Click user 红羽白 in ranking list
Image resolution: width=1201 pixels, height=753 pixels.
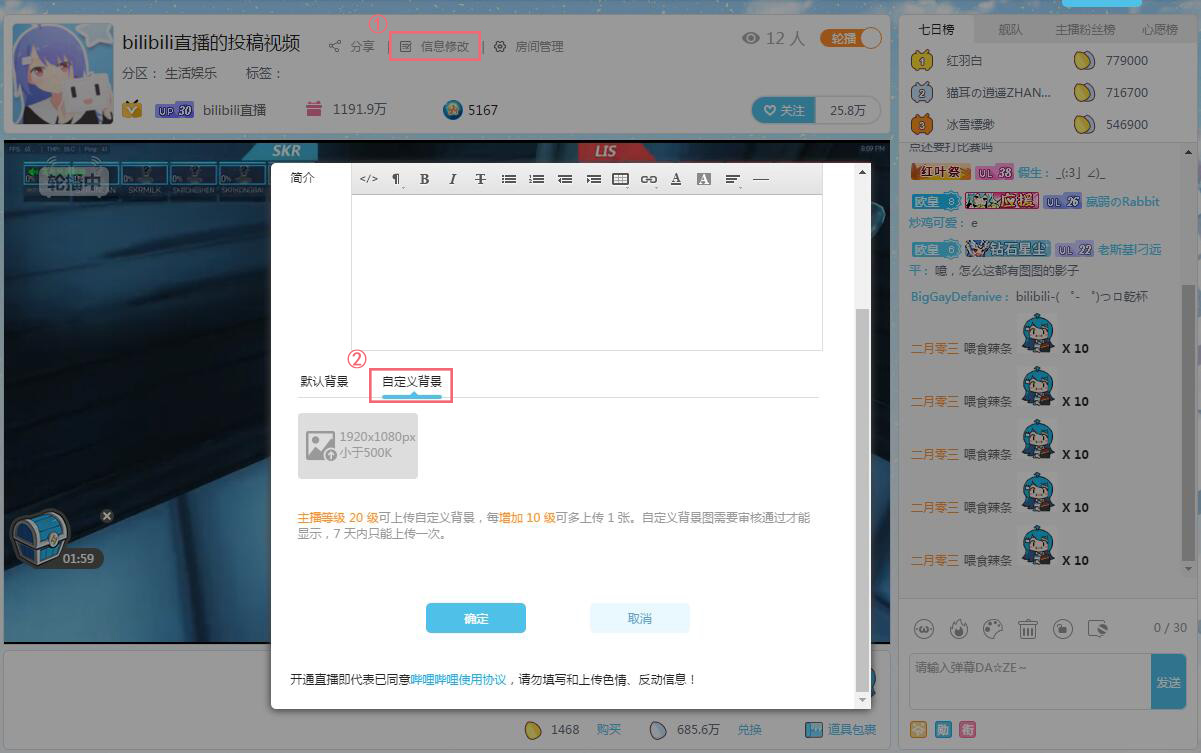(x=964, y=61)
